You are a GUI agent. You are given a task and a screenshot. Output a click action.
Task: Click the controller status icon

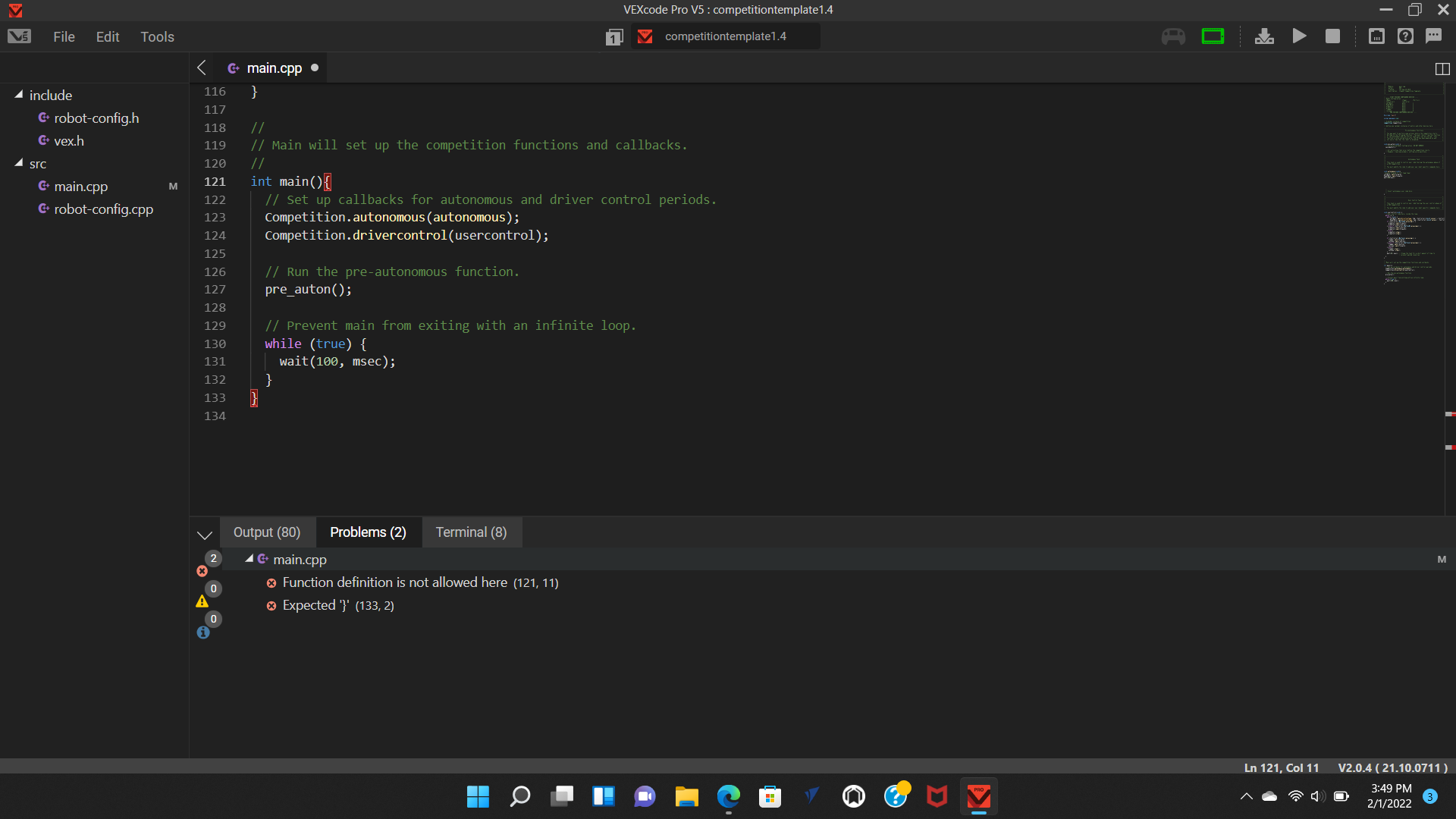click(1173, 36)
